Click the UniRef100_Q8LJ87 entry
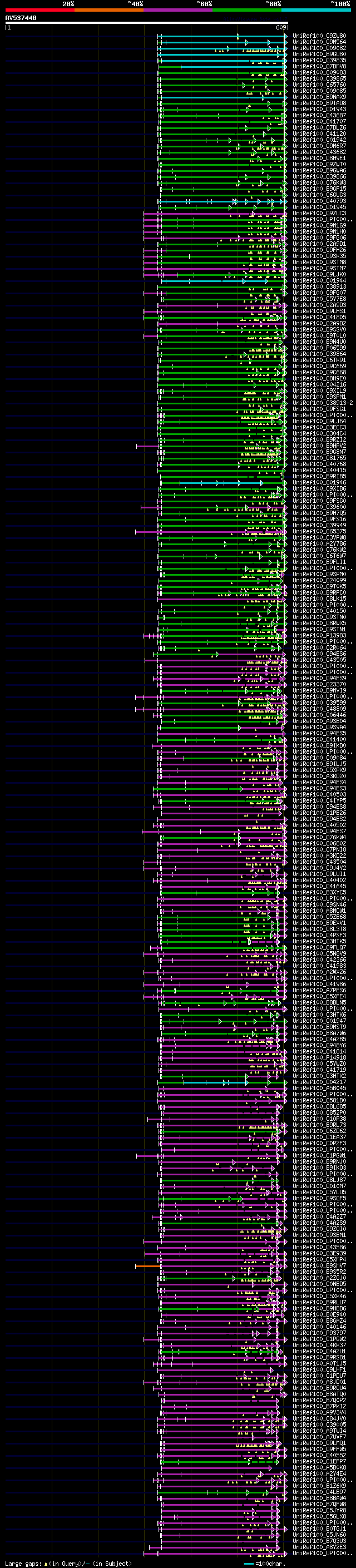The width and height of the screenshot is (356, 1568). click(319, 1180)
